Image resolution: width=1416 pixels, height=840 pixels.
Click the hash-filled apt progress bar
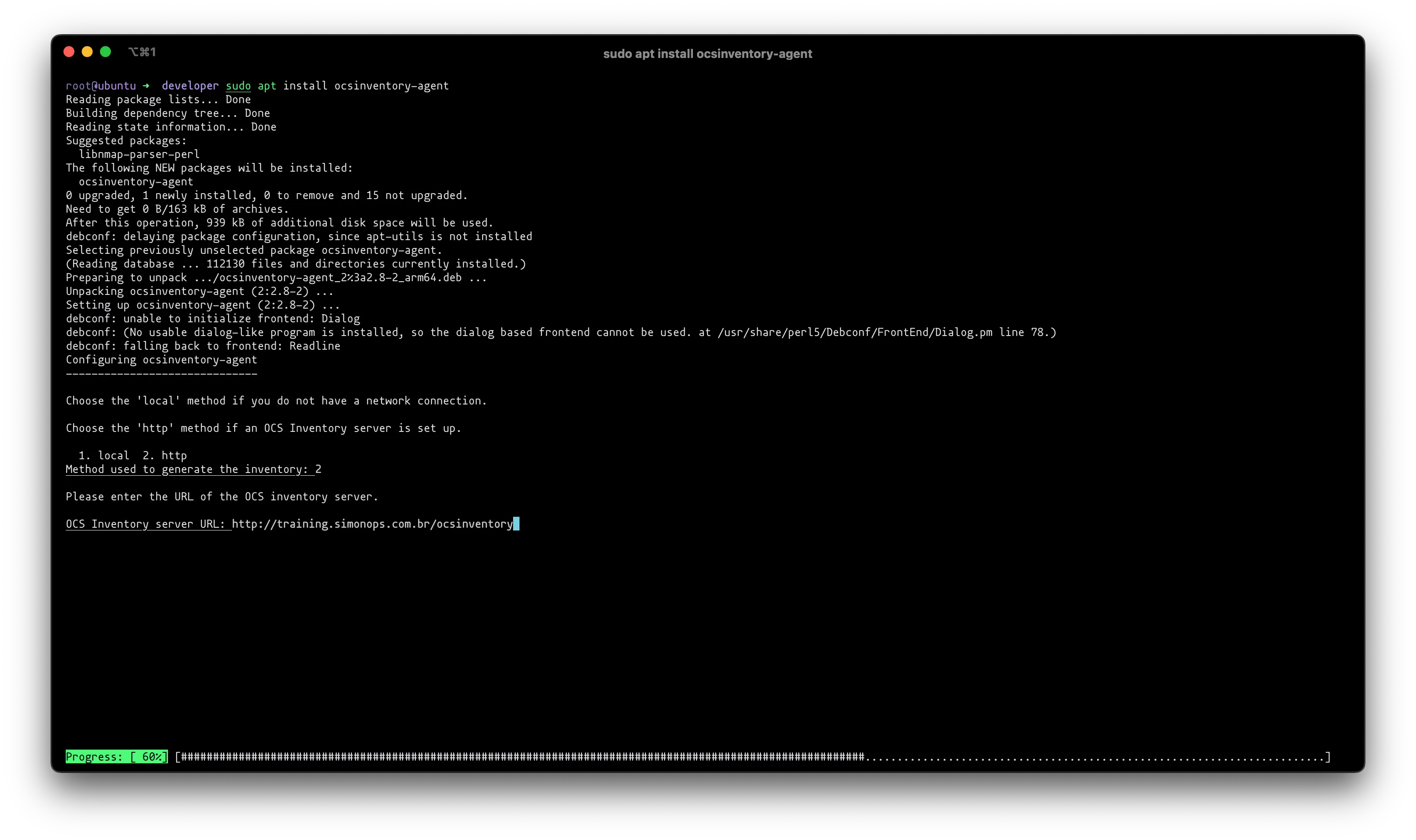[753, 757]
